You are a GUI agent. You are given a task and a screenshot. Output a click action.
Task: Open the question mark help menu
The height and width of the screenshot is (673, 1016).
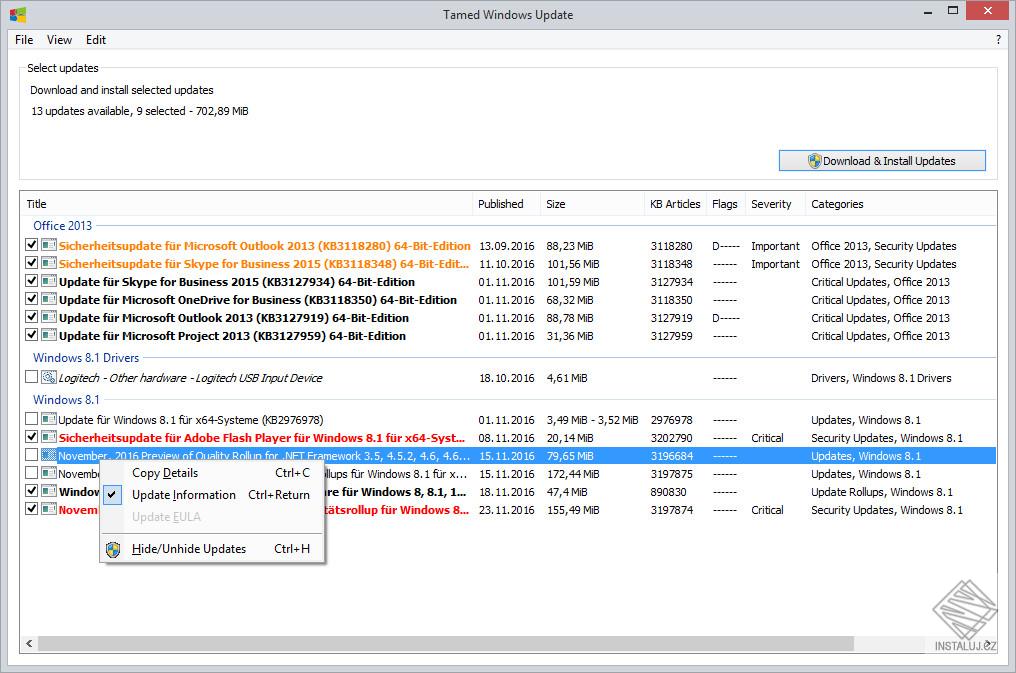(x=998, y=40)
